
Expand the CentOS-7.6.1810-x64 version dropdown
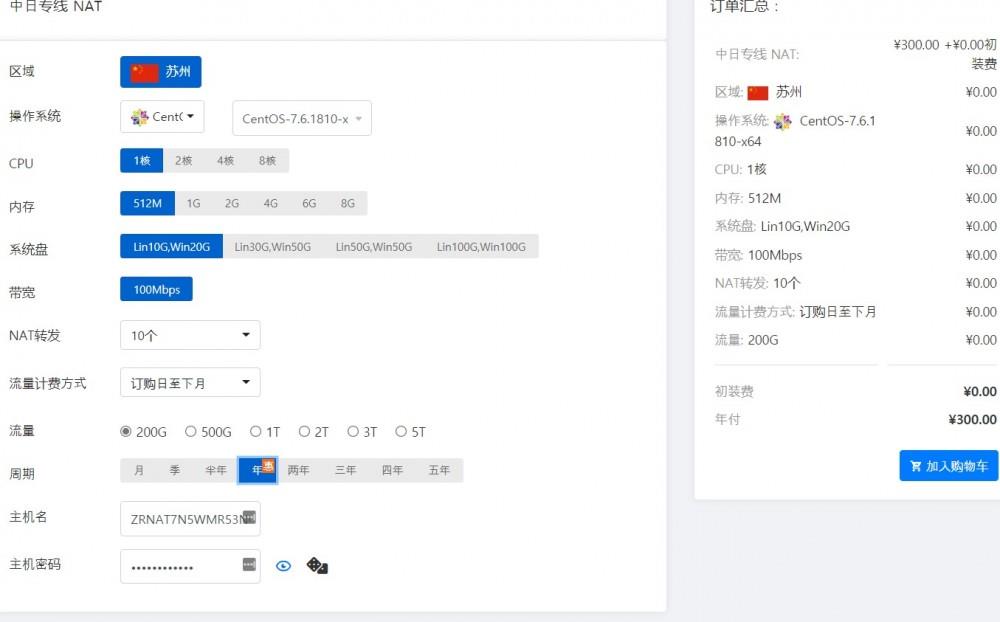pos(302,118)
